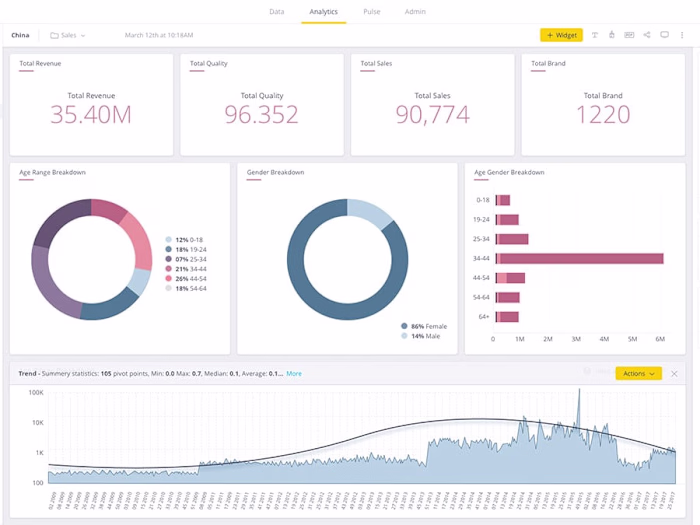Click the 34-44 bar in Age Gender chart
This screenshot has height=525, width=700.
tap(579, 258)
